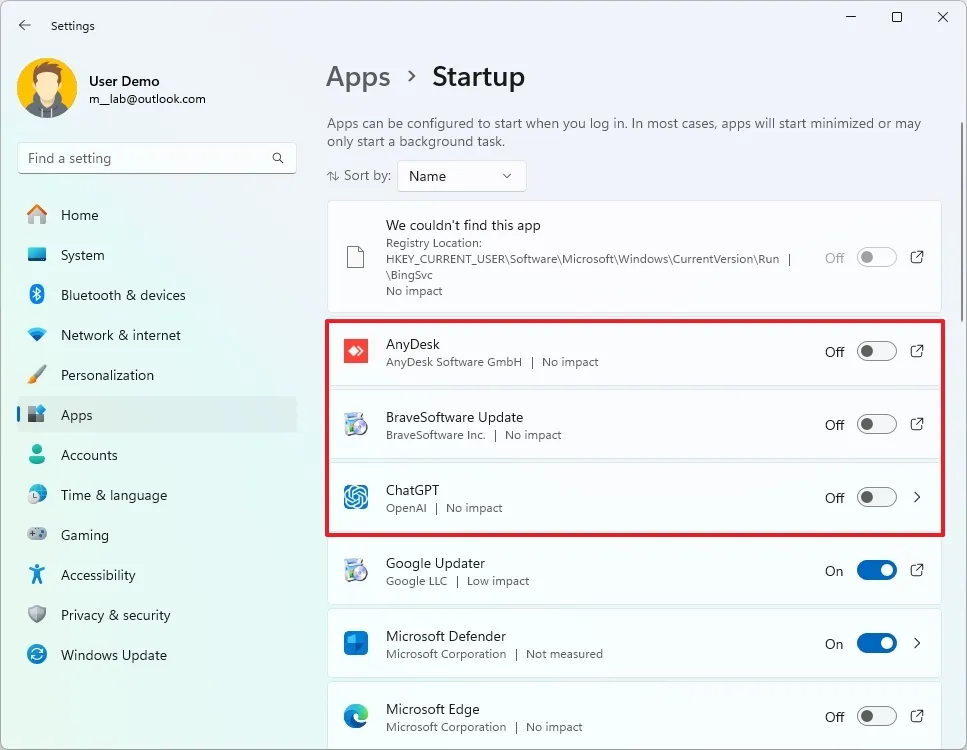Enable AnyDesk at startup
The height and width of the screenshot is (750, 967).
point(876,351)
